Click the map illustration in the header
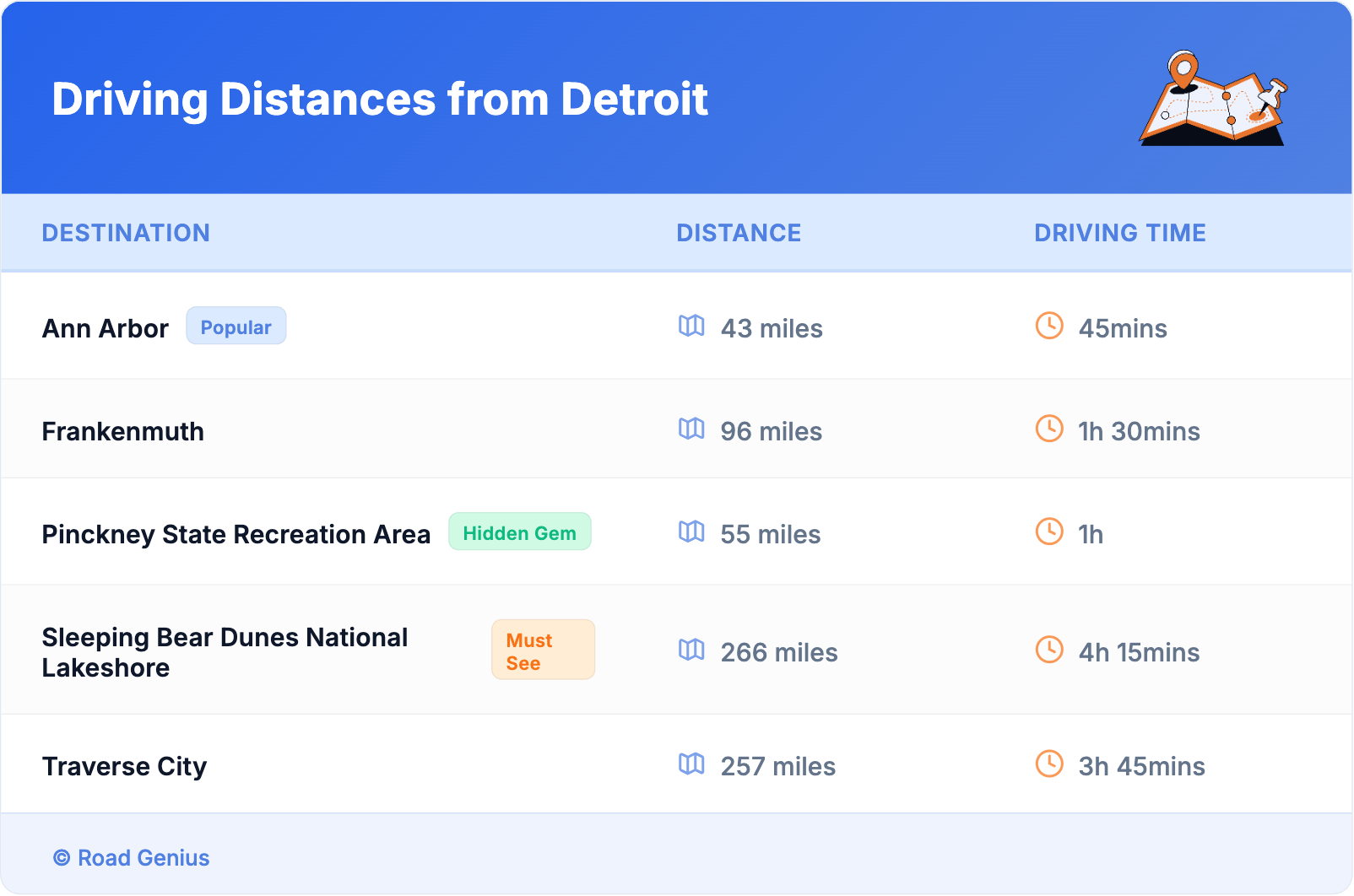1354x896 pixels. pos(1212,99)
